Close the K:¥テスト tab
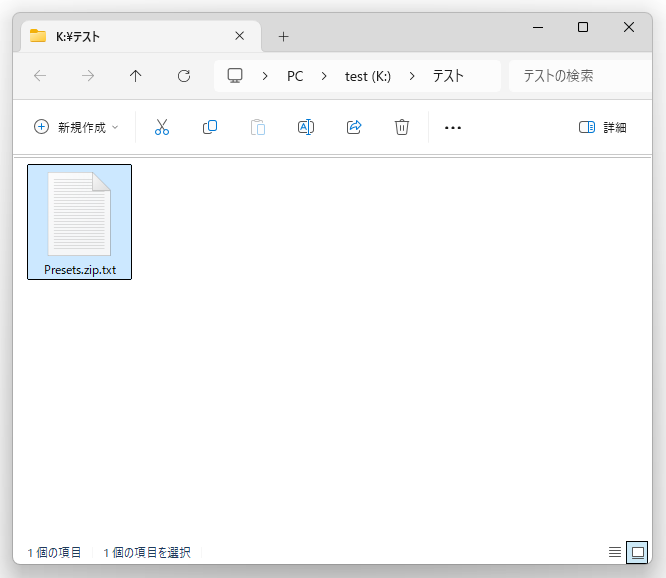This screenshot has height=578, width=666. point(240,36)
